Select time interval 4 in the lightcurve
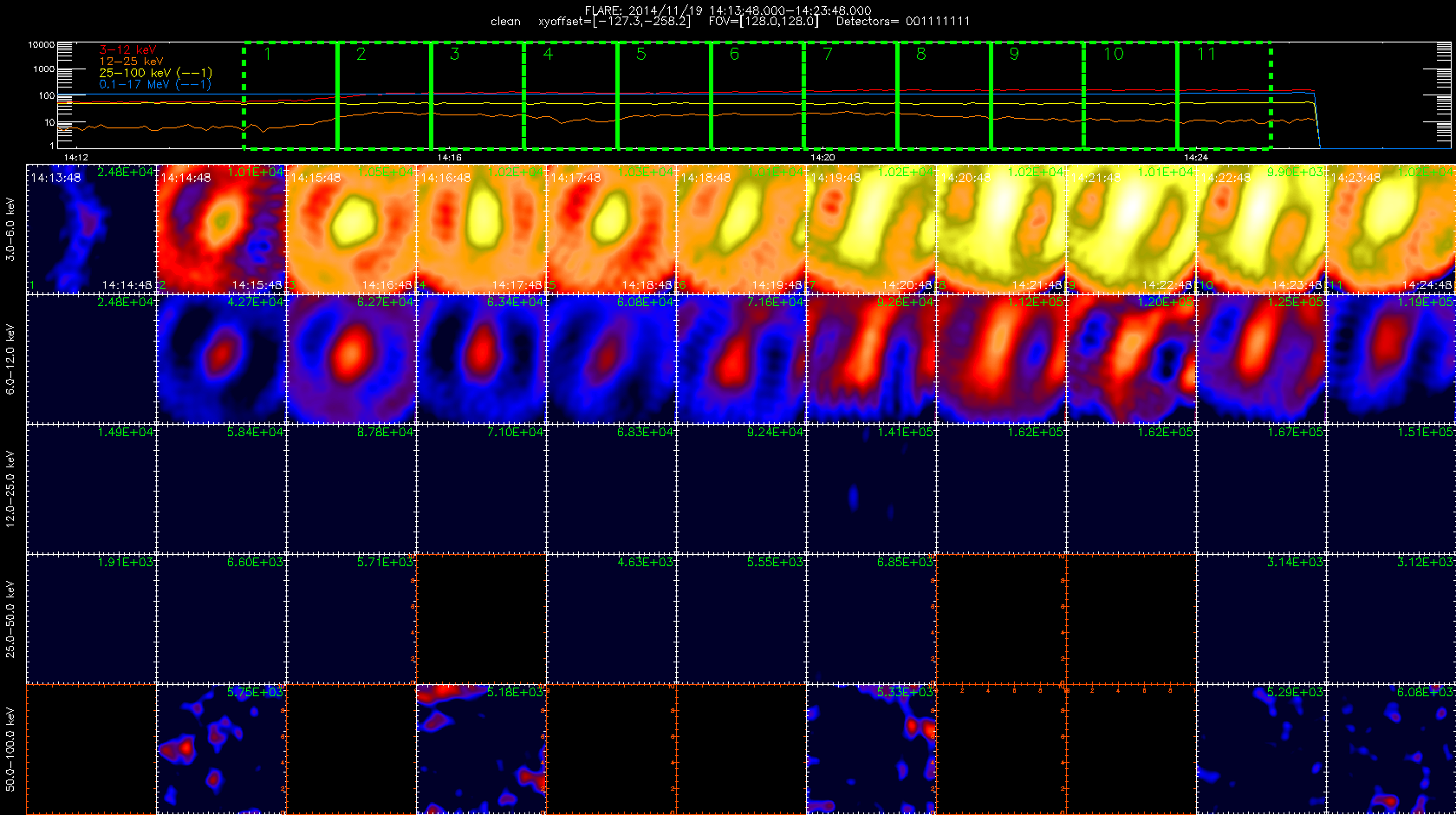The height and width of the screenshot is (815, 1456). coord(571,95)
